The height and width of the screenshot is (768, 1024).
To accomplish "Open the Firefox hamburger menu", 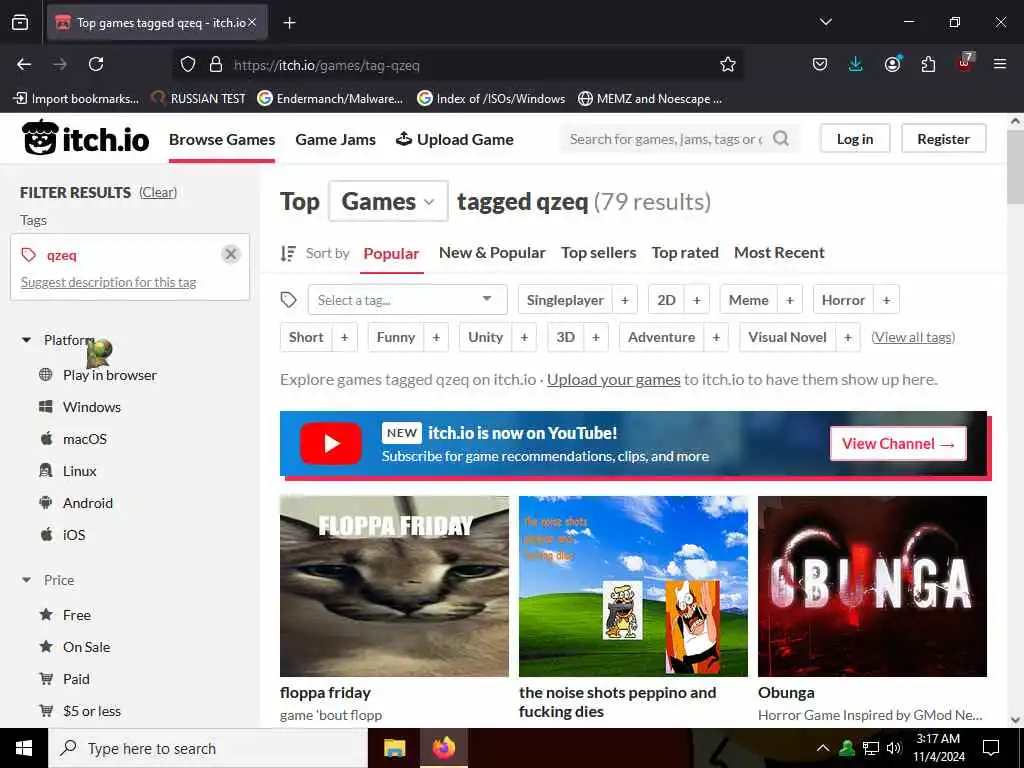I will (1000, 64).
